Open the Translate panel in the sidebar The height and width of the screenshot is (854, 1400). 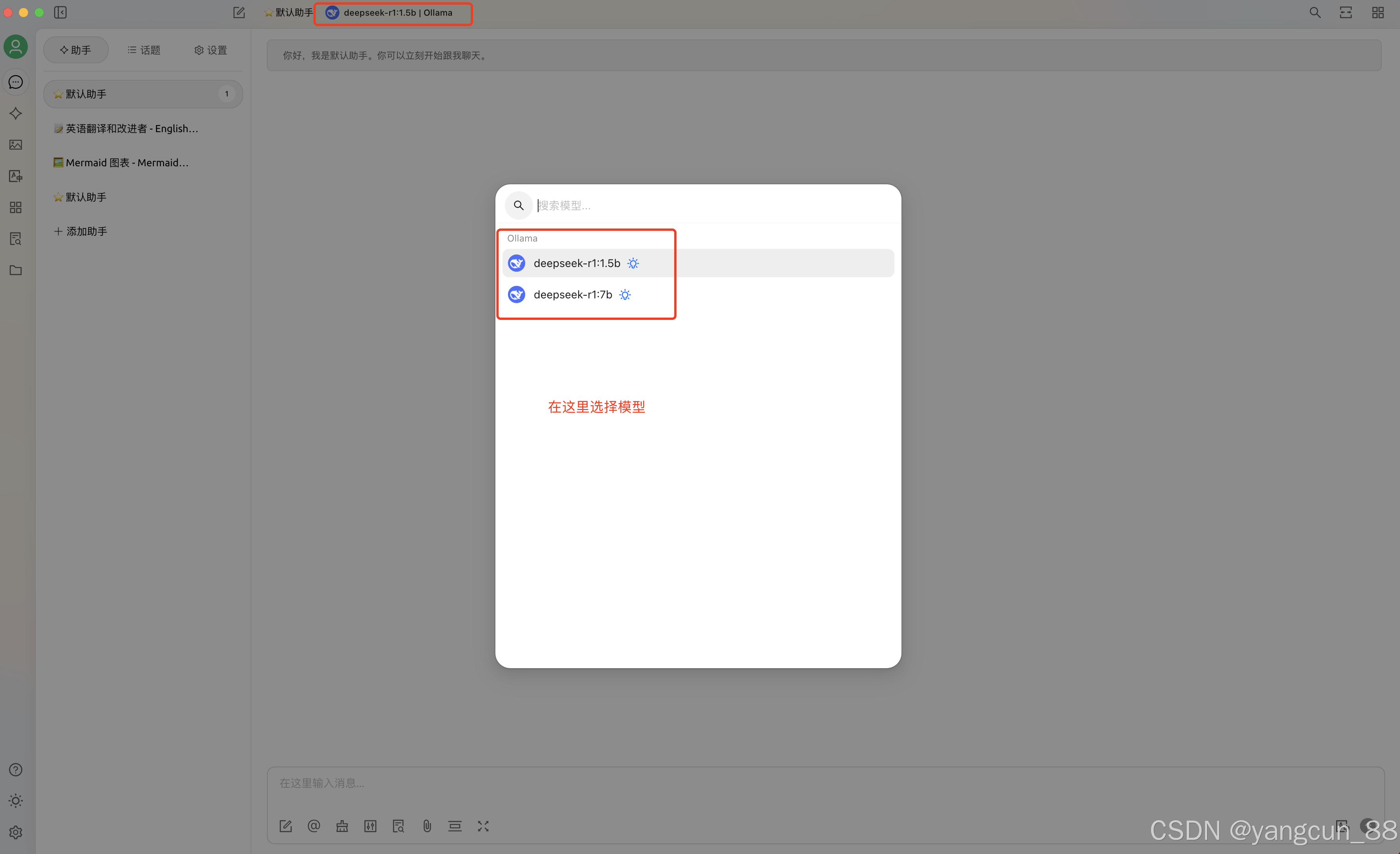[15, 176]
